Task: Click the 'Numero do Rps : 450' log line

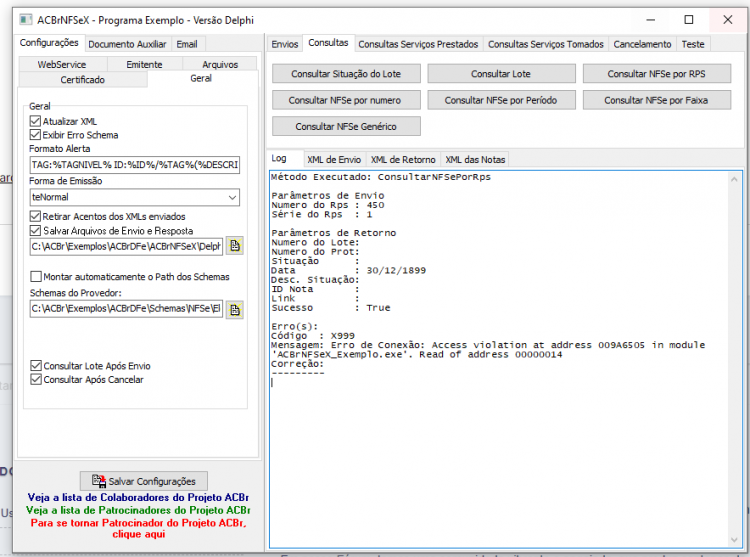Action: [328, 205]
